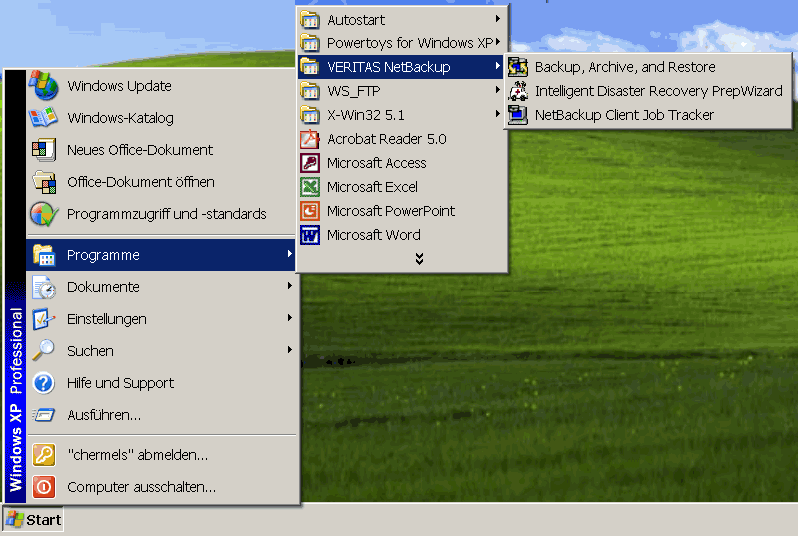Screen dimensions: 798x536
Task: Click the Office-Dokument öffnen label text
Action: coord(140,182)
